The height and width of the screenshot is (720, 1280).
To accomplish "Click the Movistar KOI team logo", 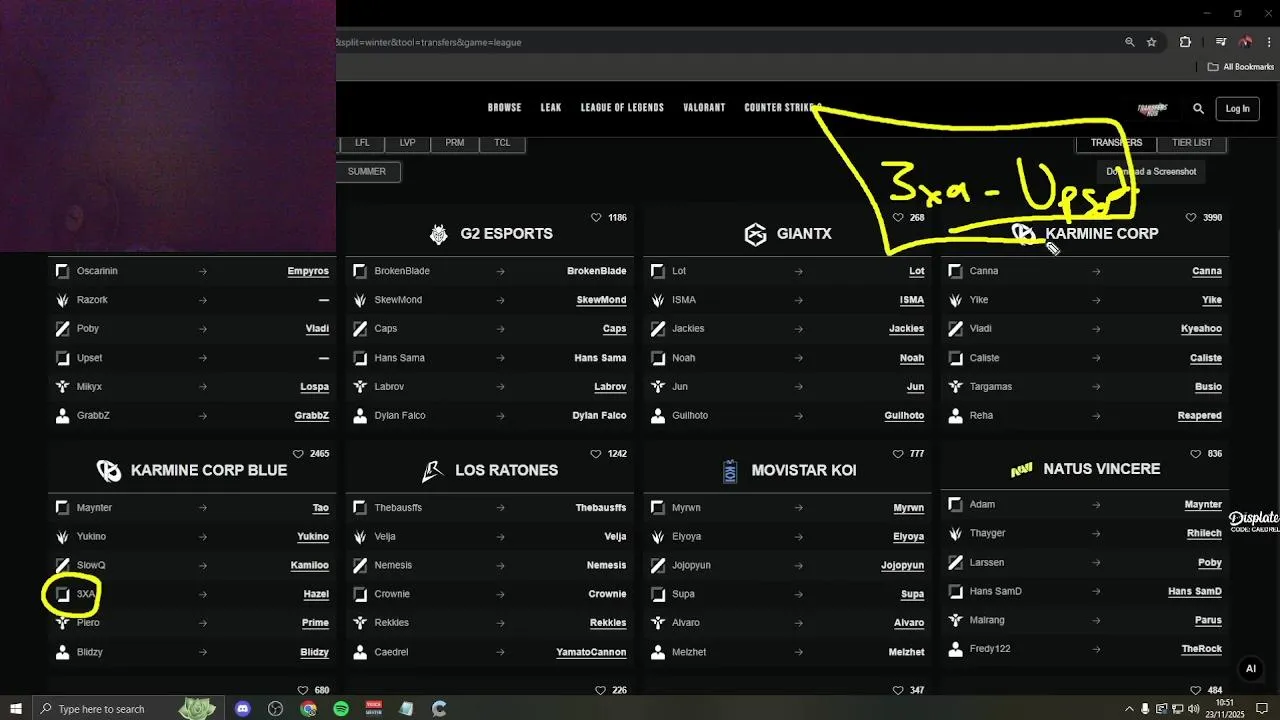I will pyautogui.click(x=730, y=470).
